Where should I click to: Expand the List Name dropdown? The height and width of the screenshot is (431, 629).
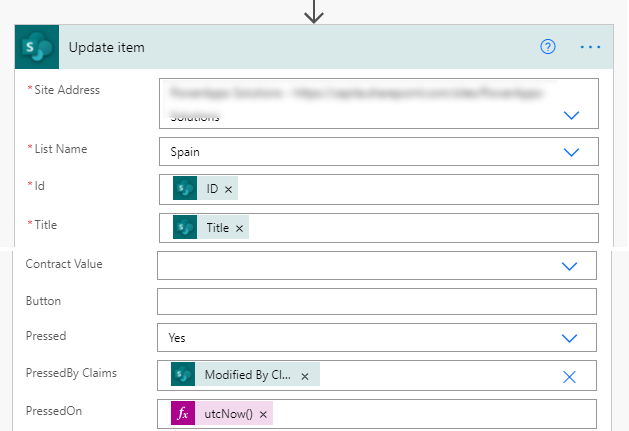(571, 152)
